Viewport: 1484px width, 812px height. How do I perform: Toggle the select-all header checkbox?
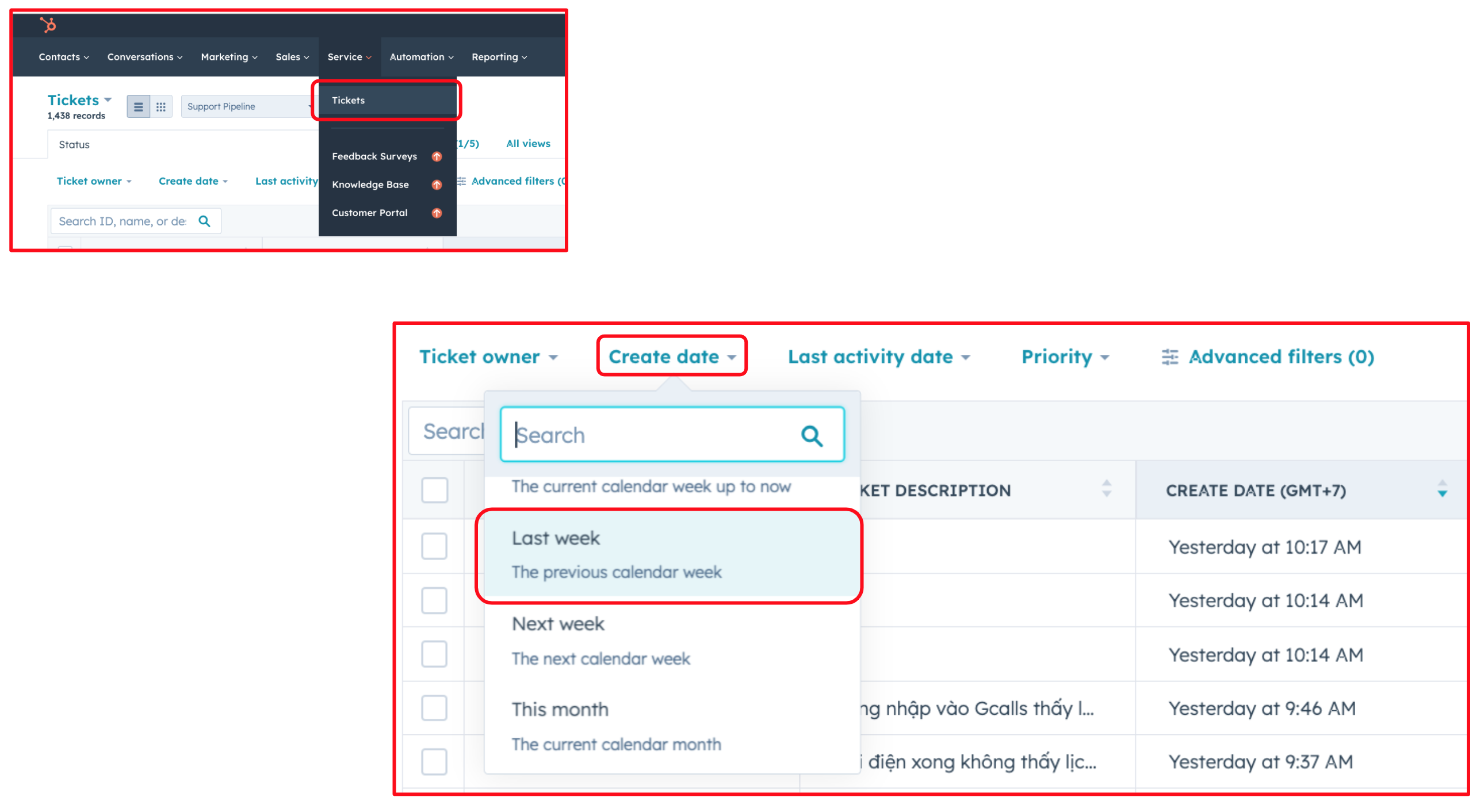point(434,490)
